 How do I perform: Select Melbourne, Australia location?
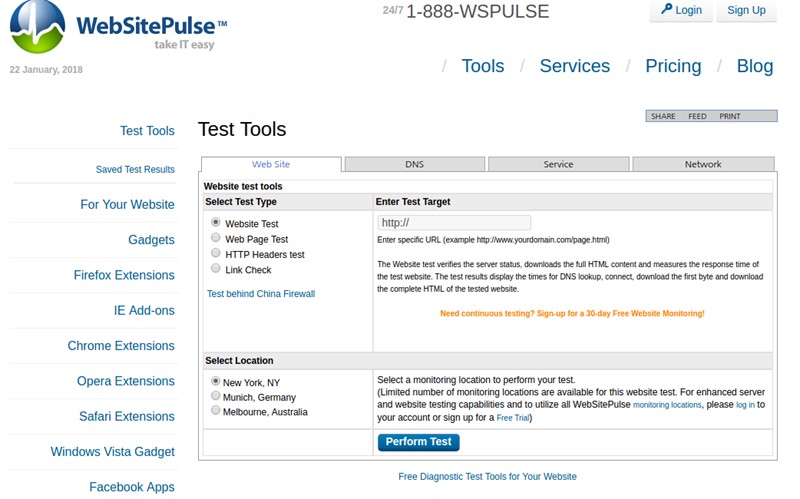pyautogui.click(x=216, y=410)
